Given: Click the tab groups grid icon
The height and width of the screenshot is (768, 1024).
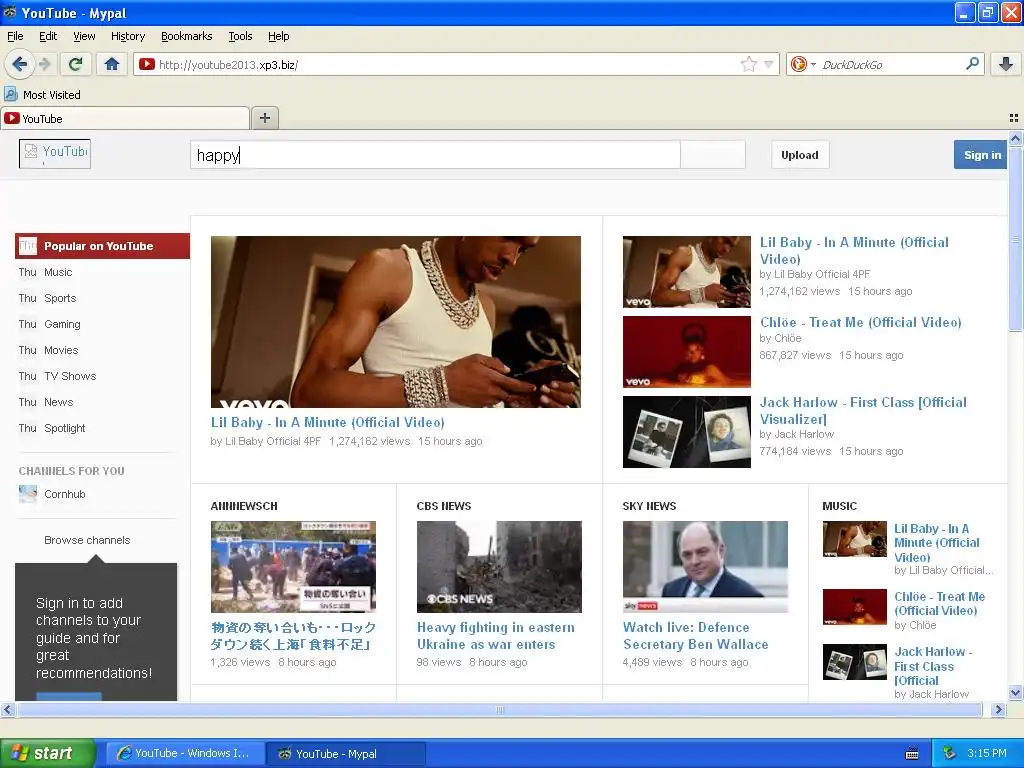Looking at the screenshot, I should tap(1014, 118).
